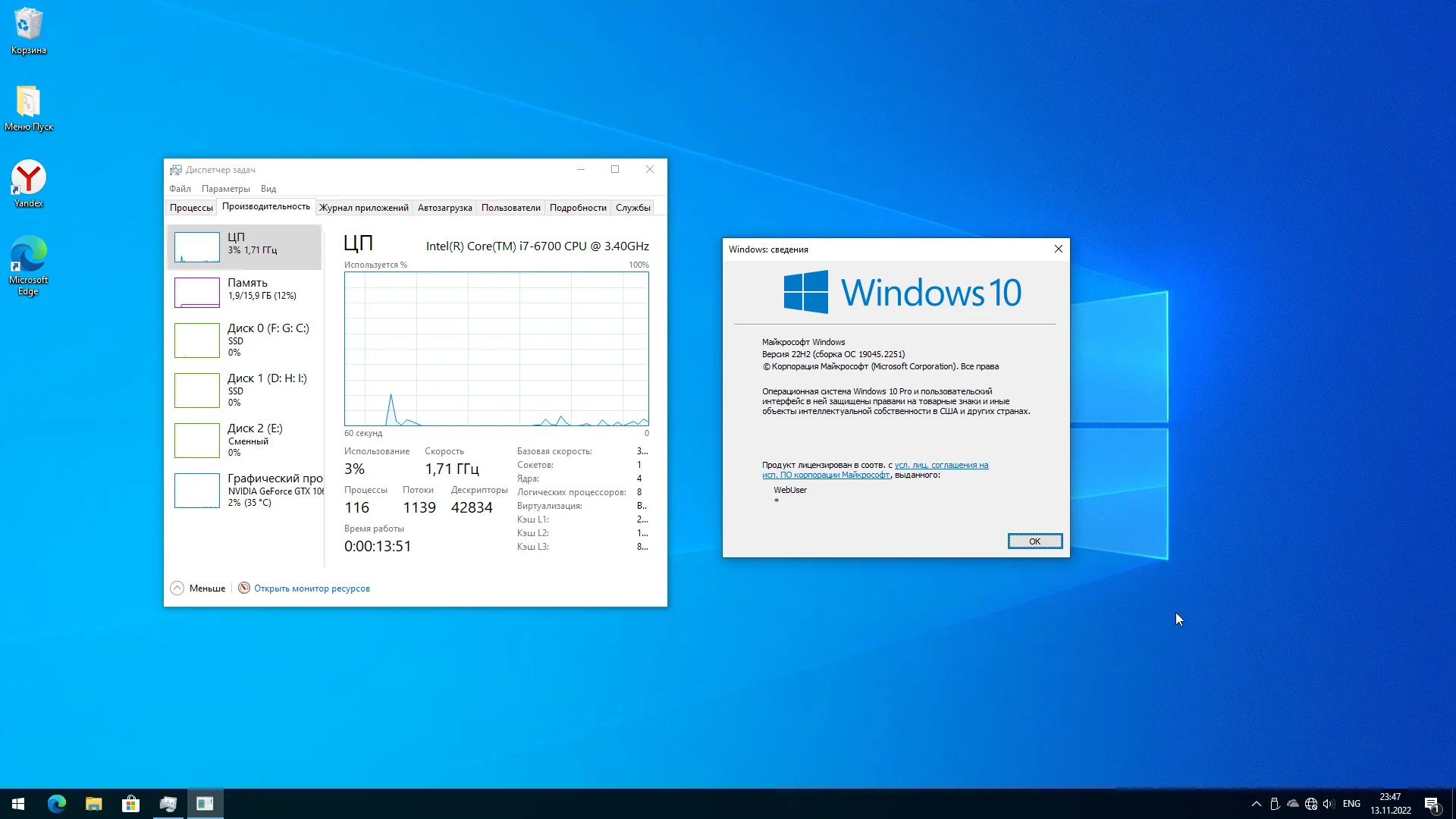Click the Microsoft Store taskbar icon

pos(130,804)
